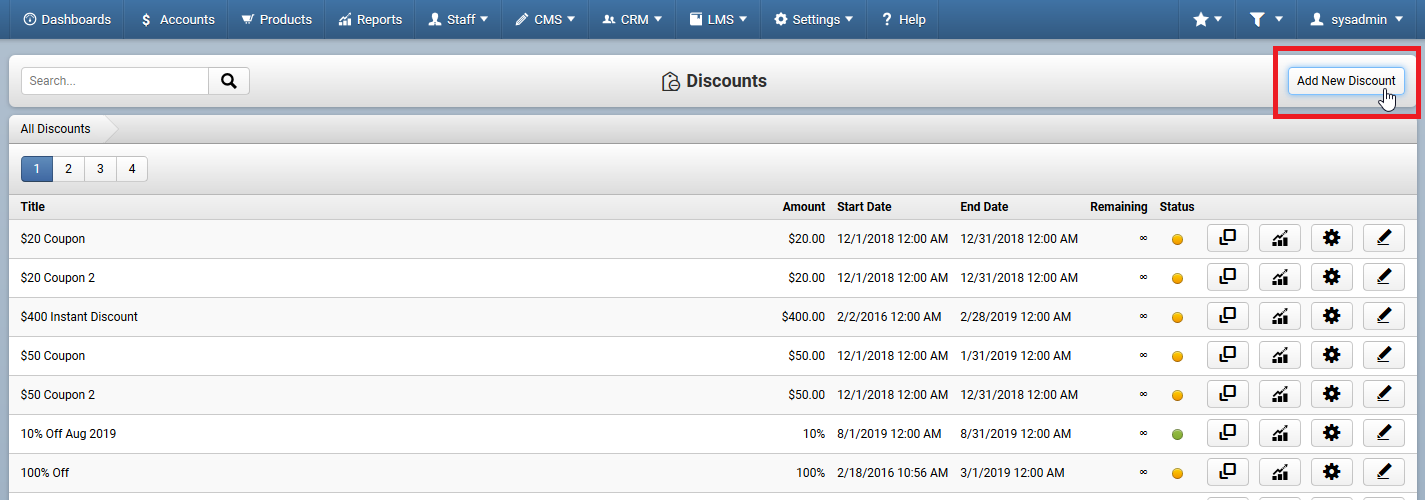Go to Dashboards
1425x500 pixels.
[67, 19]
